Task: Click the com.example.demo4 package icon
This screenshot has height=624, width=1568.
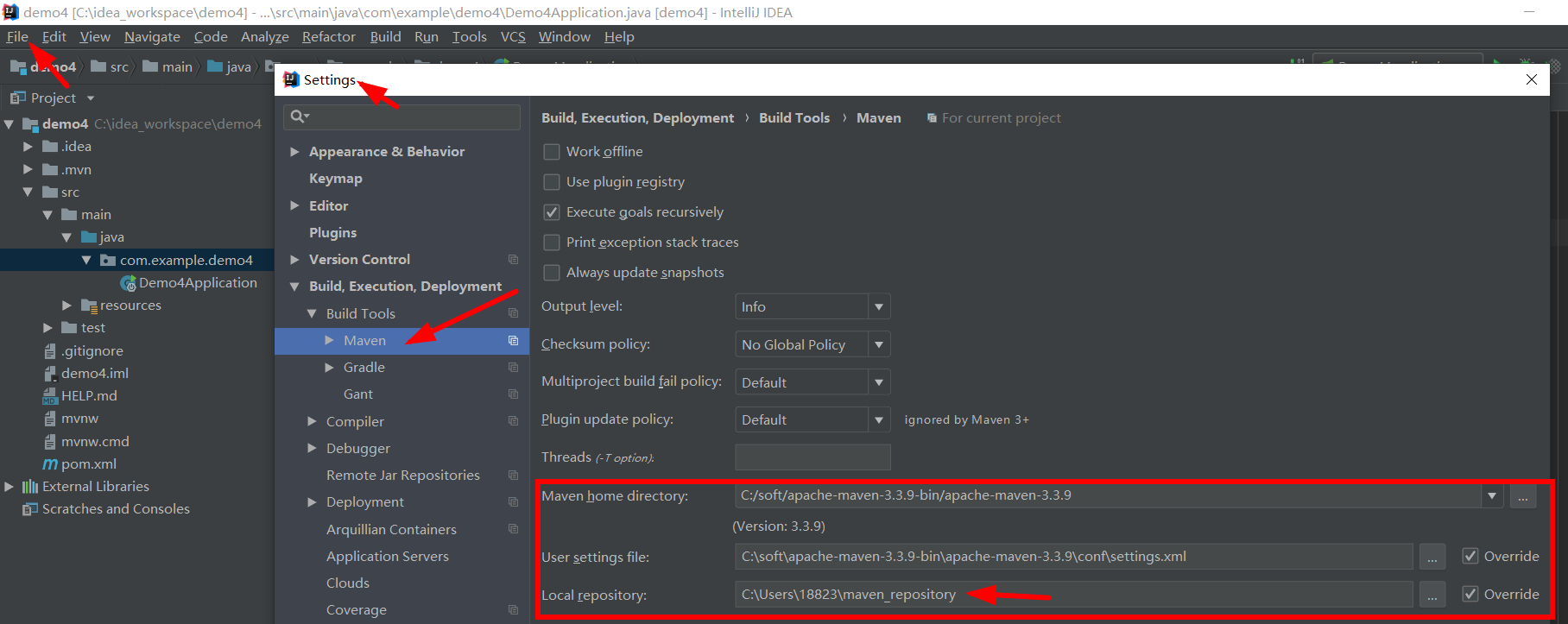Action: tap(107, 260)
